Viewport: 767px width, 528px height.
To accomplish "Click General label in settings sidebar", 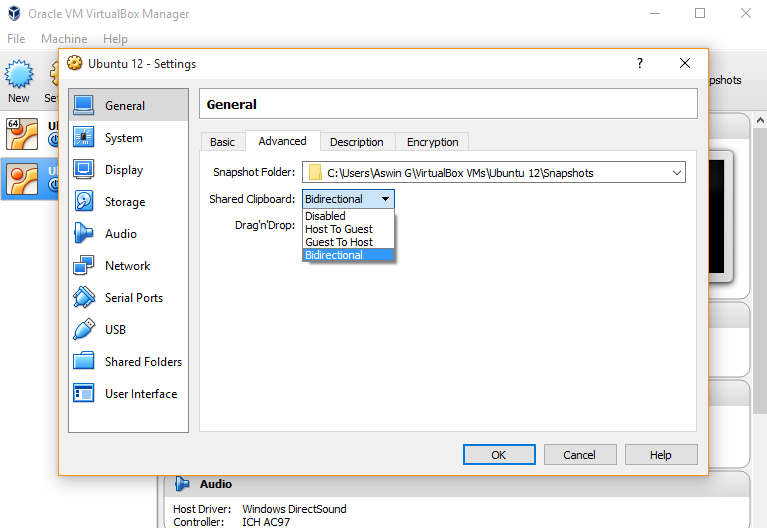I will 125,106.
